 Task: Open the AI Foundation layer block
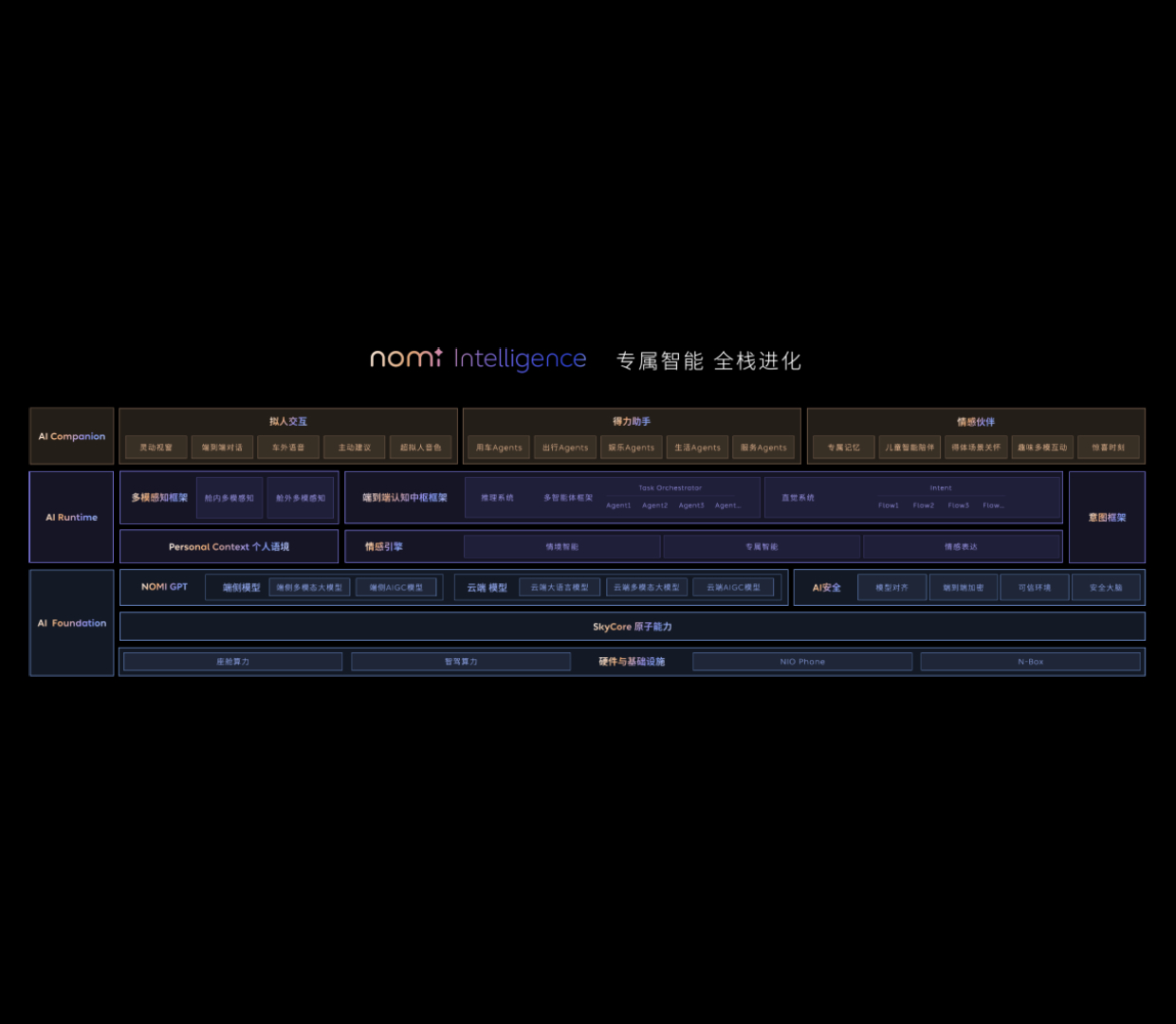pyautogui.click(x=72, y=623)
